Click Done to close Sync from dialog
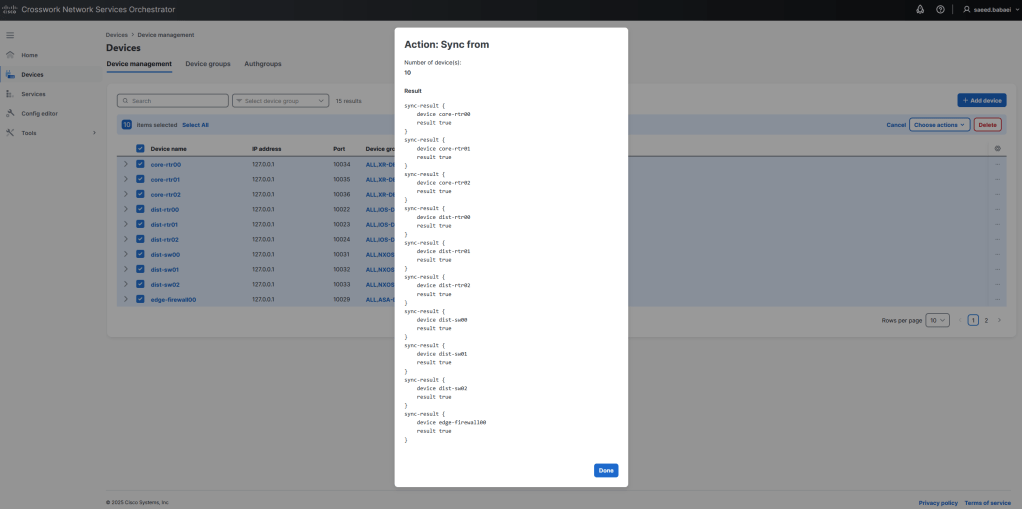The width and height of the screenshot is (1022, 509). (x=605, y=470)
